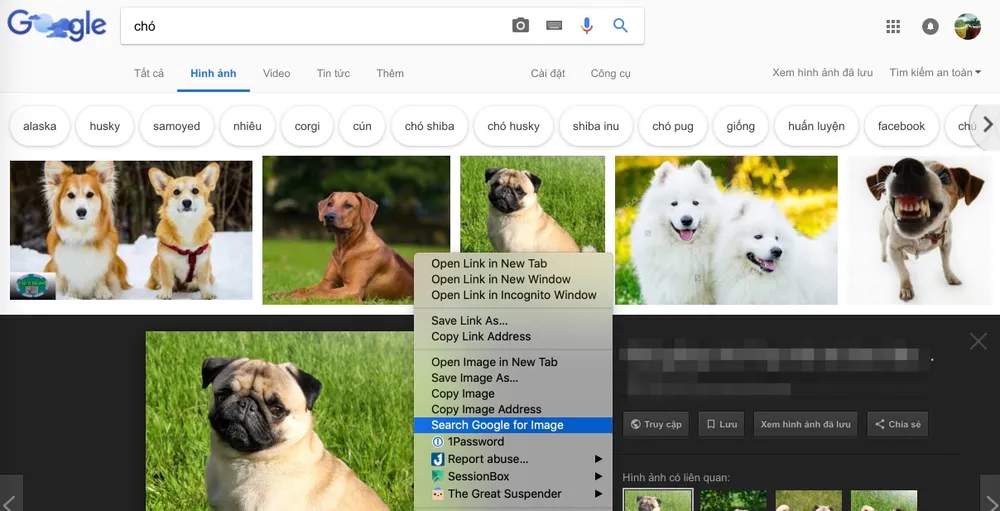This screenshot has width=1000, height=511.
Task: Open the notifications bell icon
Action: pyautogui.click(x=930, y=27)
